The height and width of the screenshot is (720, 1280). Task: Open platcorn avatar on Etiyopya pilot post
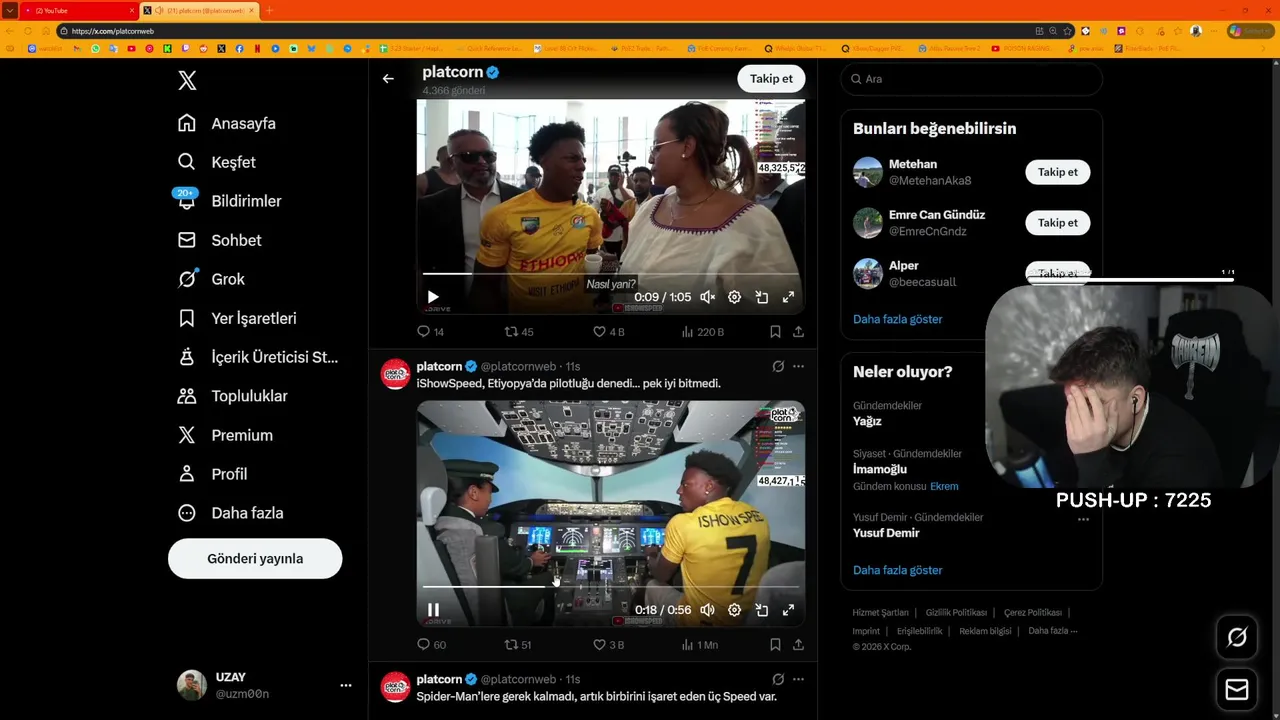396,374
